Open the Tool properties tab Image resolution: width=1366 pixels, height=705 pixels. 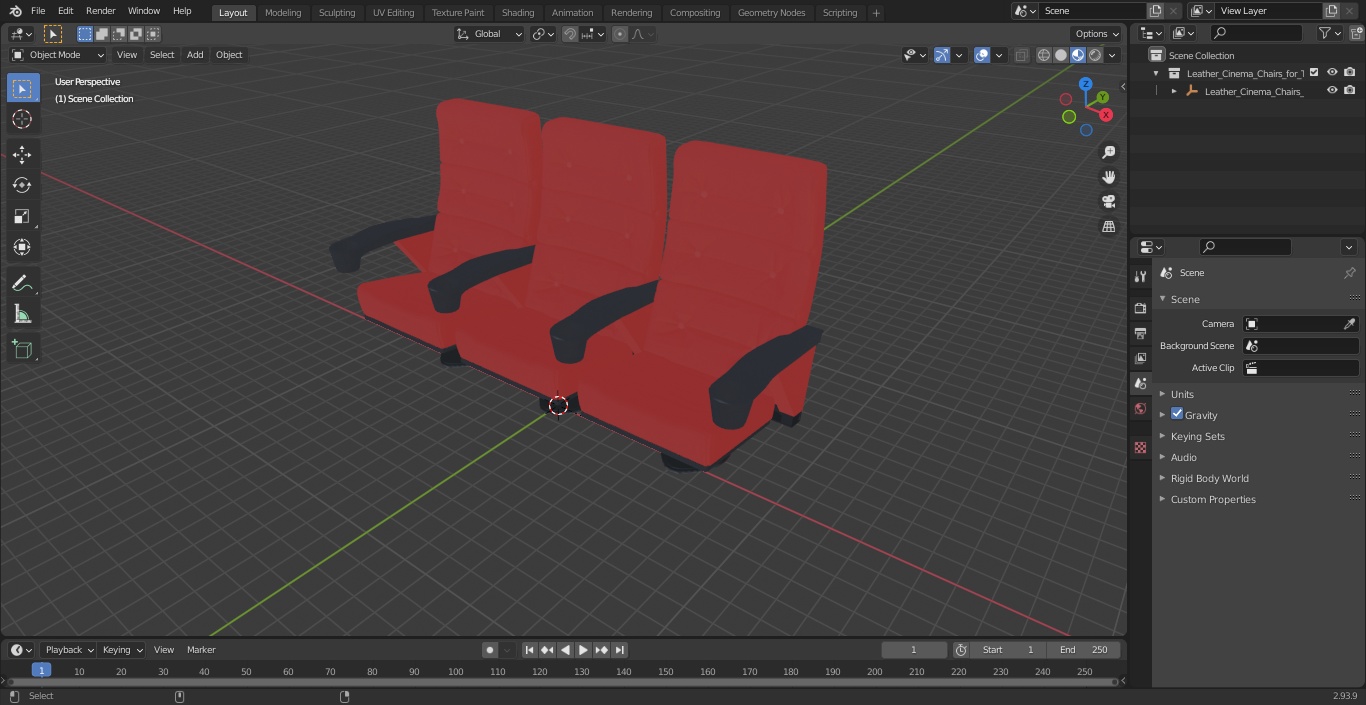click(1140, 276)
